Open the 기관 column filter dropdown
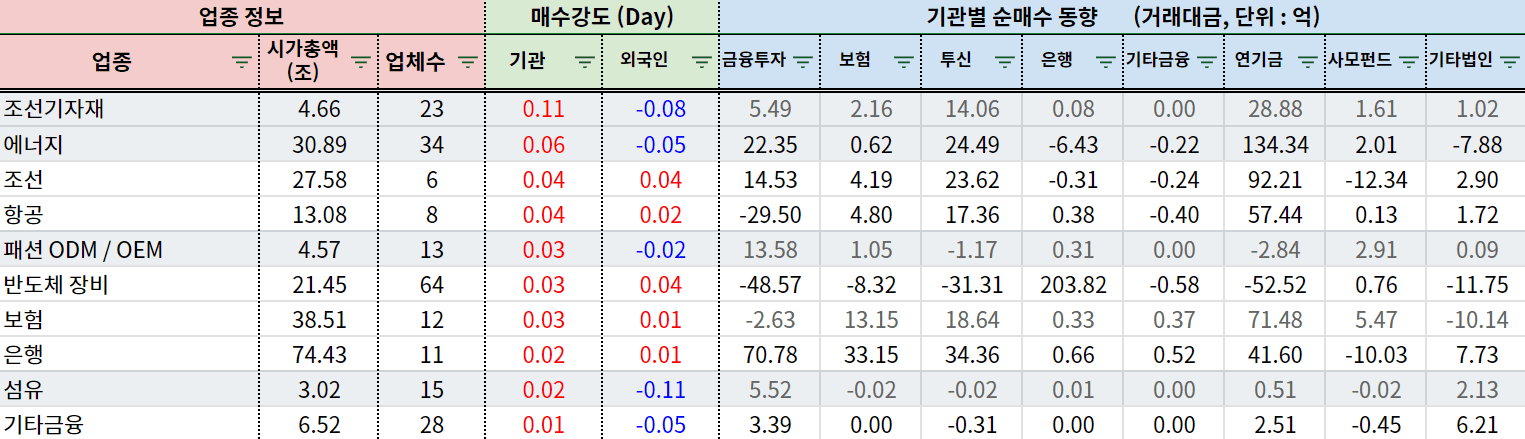Screen dimensions: 1525x439 585,62
